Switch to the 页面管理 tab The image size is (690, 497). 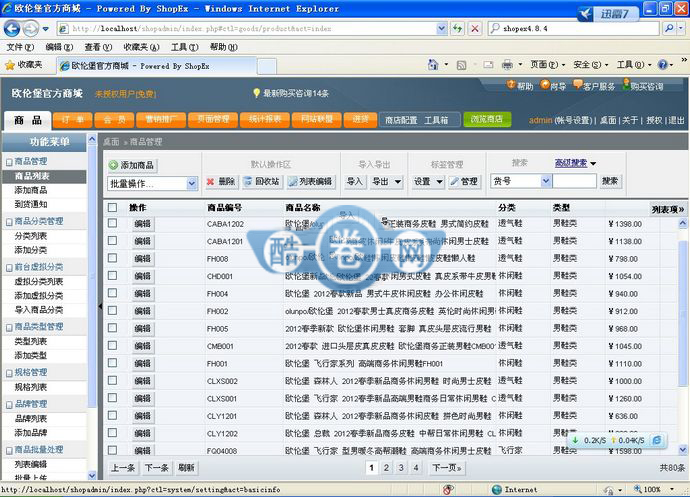[x=213, y=120]
